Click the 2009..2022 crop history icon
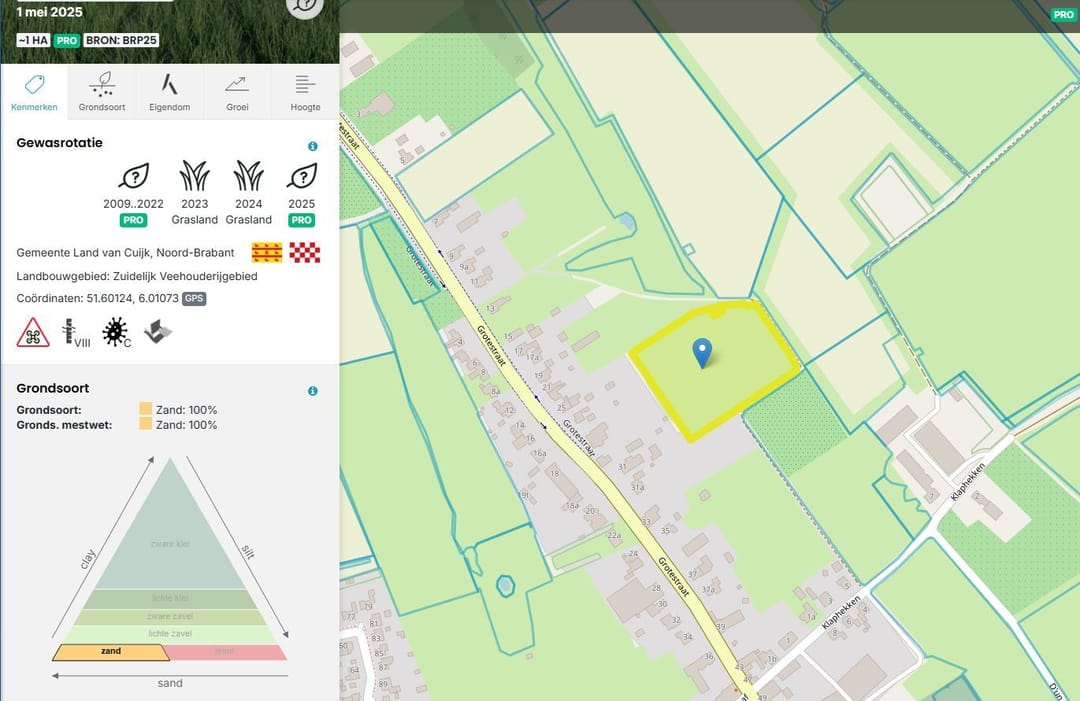 (x=133, y=177)
